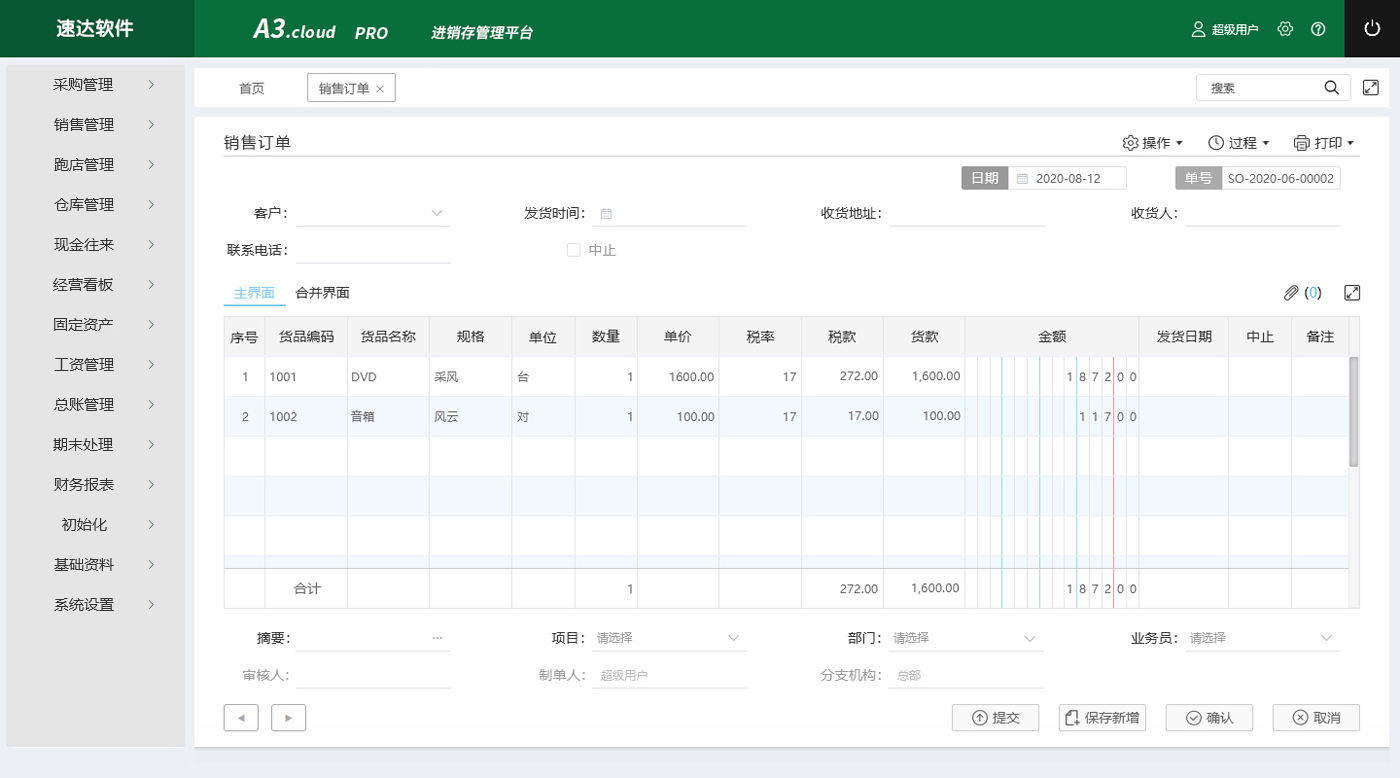Viewport: 1400px width, 778px height.
Task: Open 总账管理 sidebar menu
Action: tap(95, 405)
